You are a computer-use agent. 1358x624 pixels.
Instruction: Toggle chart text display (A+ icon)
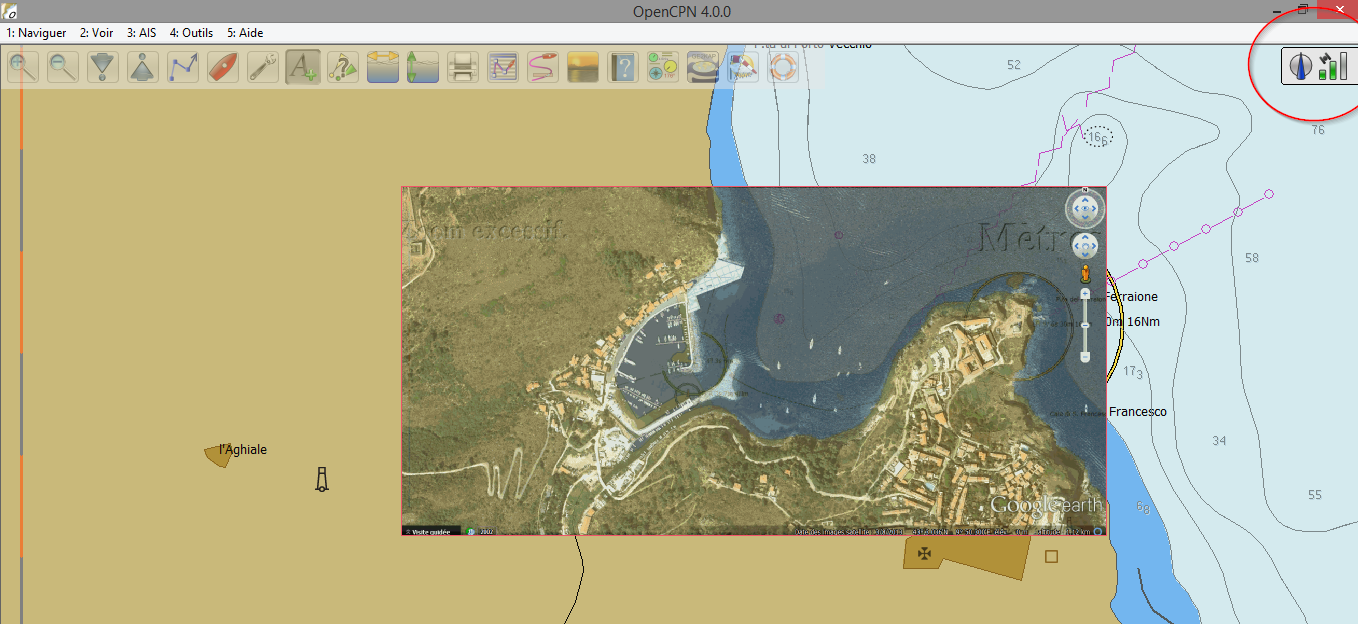pos(303,68)
